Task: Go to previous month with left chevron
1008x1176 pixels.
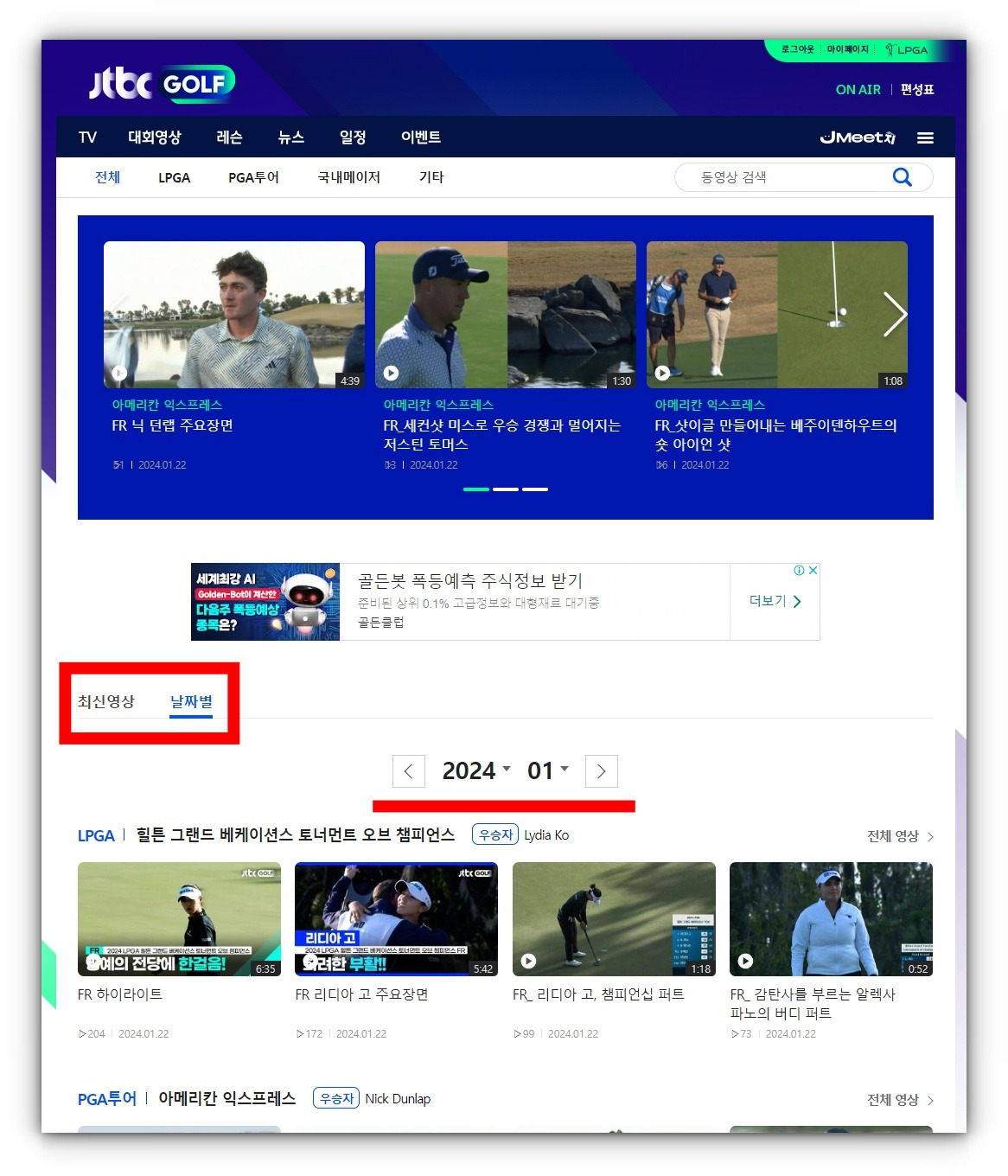Action: point(408,770)
